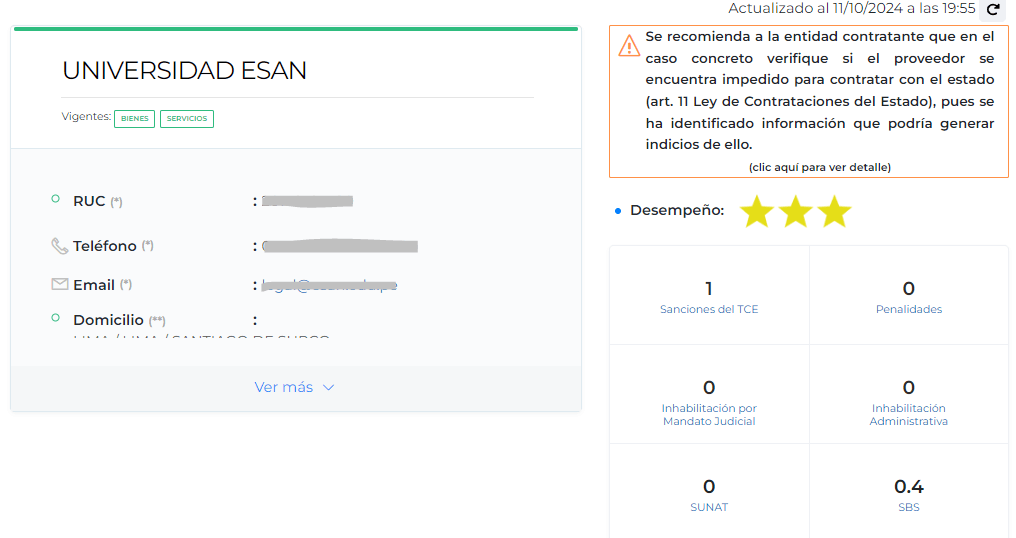Click the green circle bullet next to RUC
Viewport: 1016px width, 538px height.
tap(56, 199)
